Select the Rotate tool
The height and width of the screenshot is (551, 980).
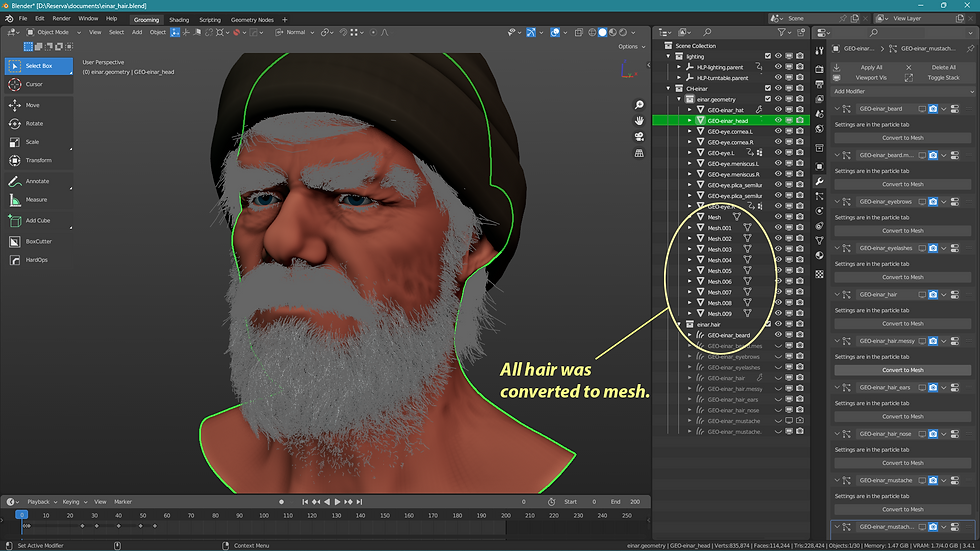pos(35,123)
